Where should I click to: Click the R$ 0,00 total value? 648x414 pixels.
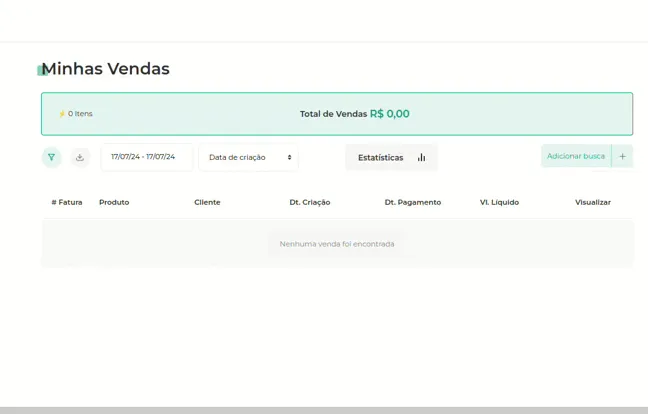coord(390,114)
